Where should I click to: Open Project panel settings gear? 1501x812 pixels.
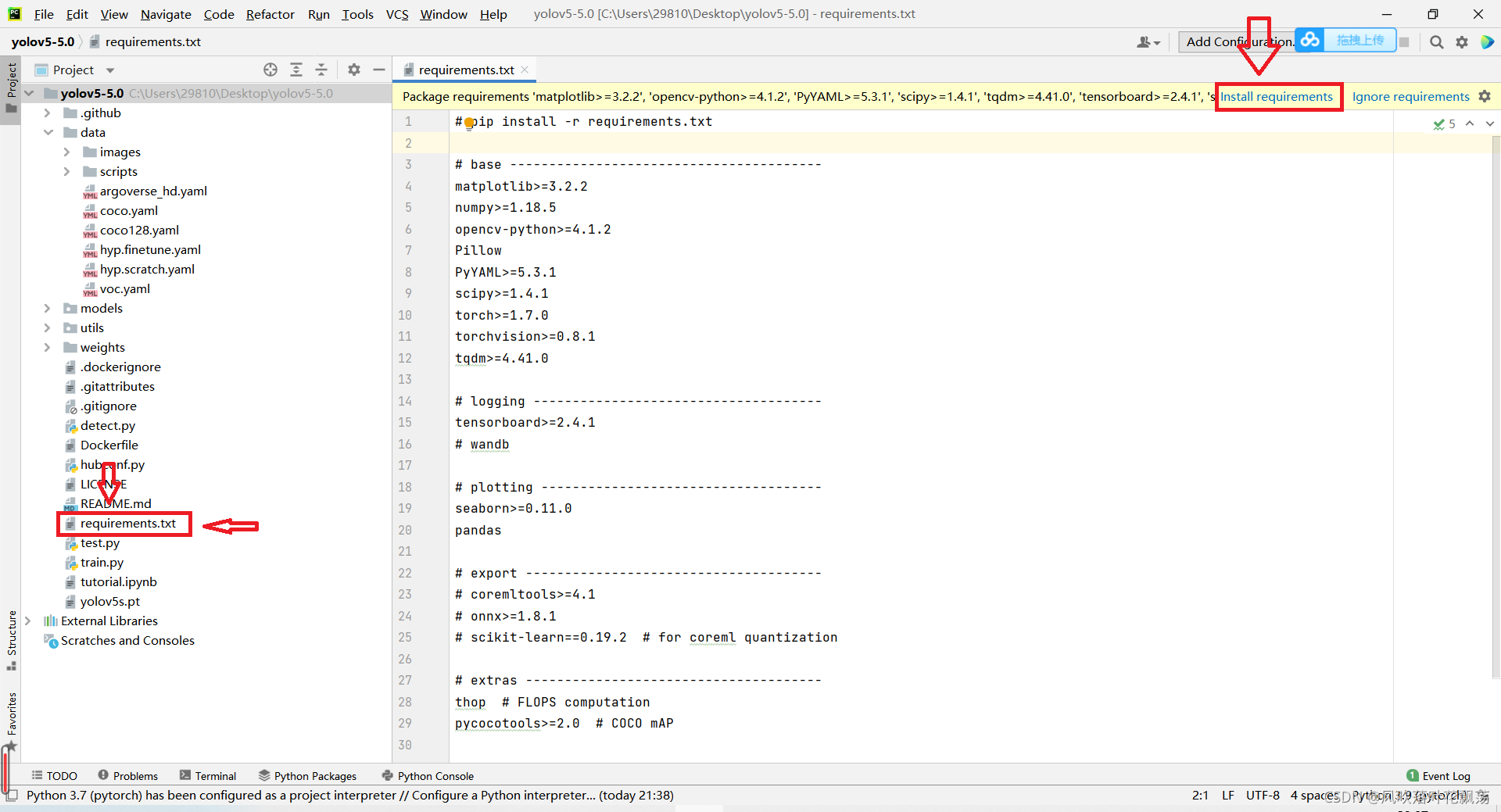[354, 70]
